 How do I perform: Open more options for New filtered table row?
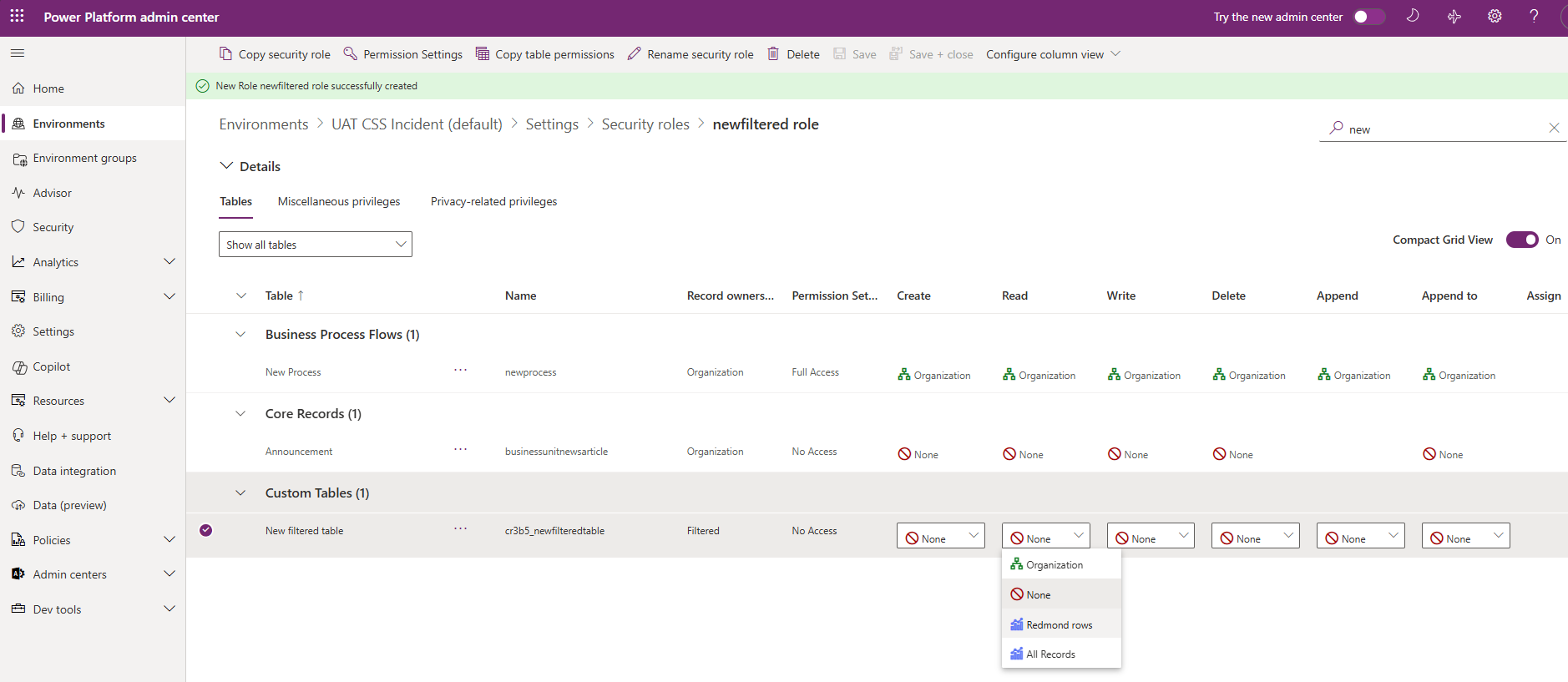460,528
